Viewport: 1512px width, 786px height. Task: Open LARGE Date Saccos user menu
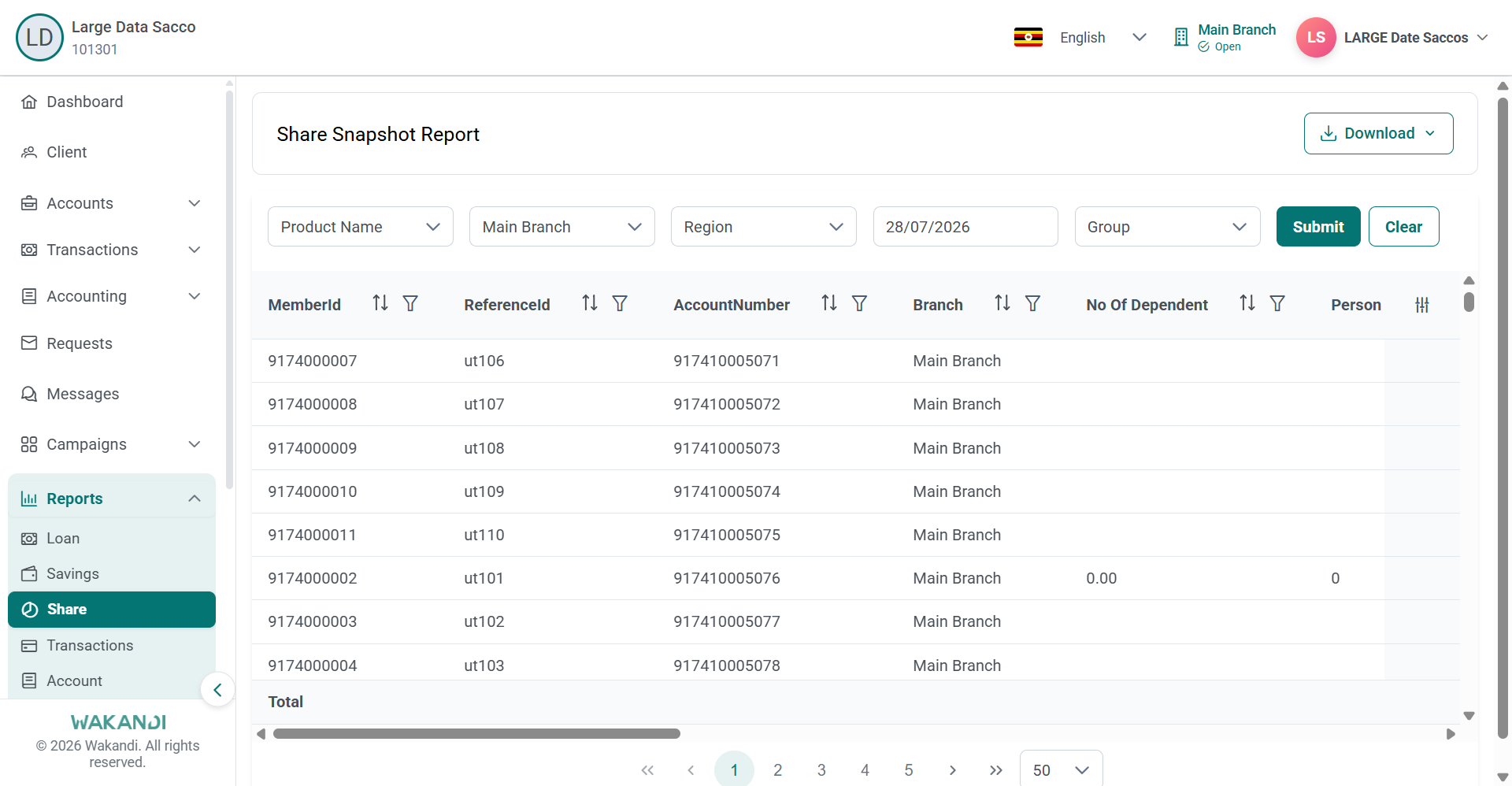(1415, 37)
